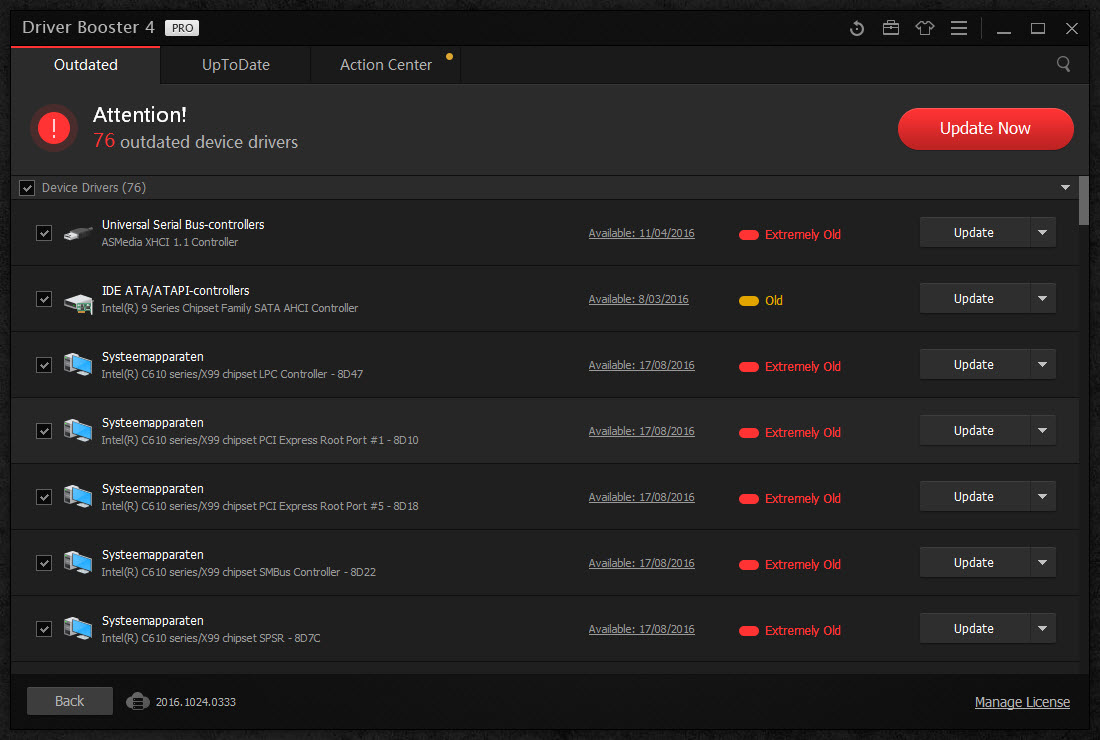Open 'Available: 17/08/2016' link for LPC Controller

[x=641, y=365]
